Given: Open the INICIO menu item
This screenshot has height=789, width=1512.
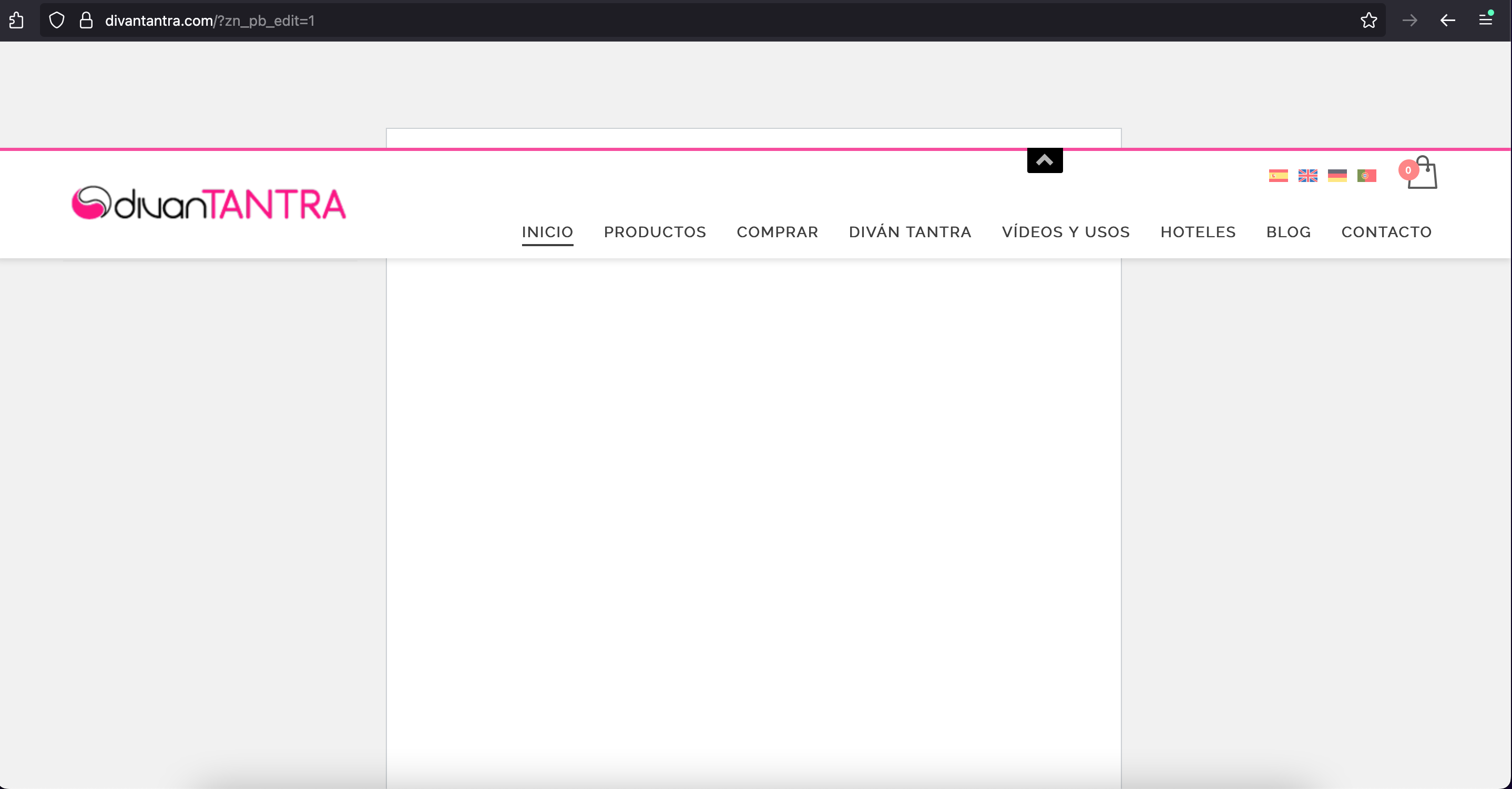Looking at the screenshot, I should pos(547,232).
